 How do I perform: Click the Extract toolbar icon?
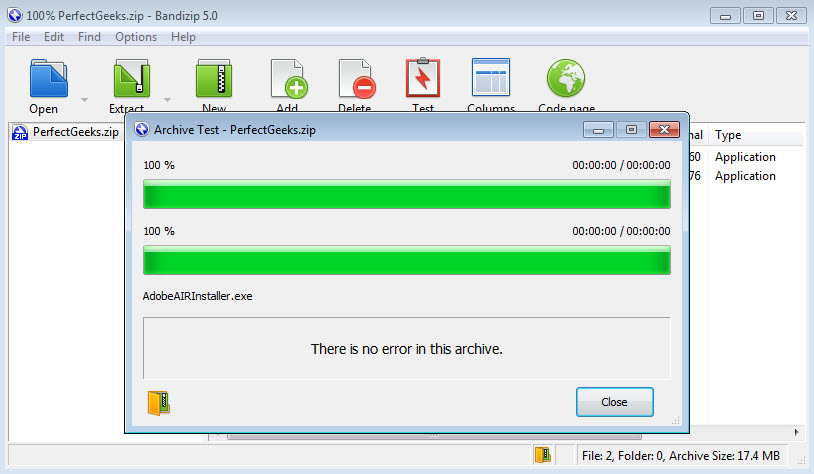132,78
